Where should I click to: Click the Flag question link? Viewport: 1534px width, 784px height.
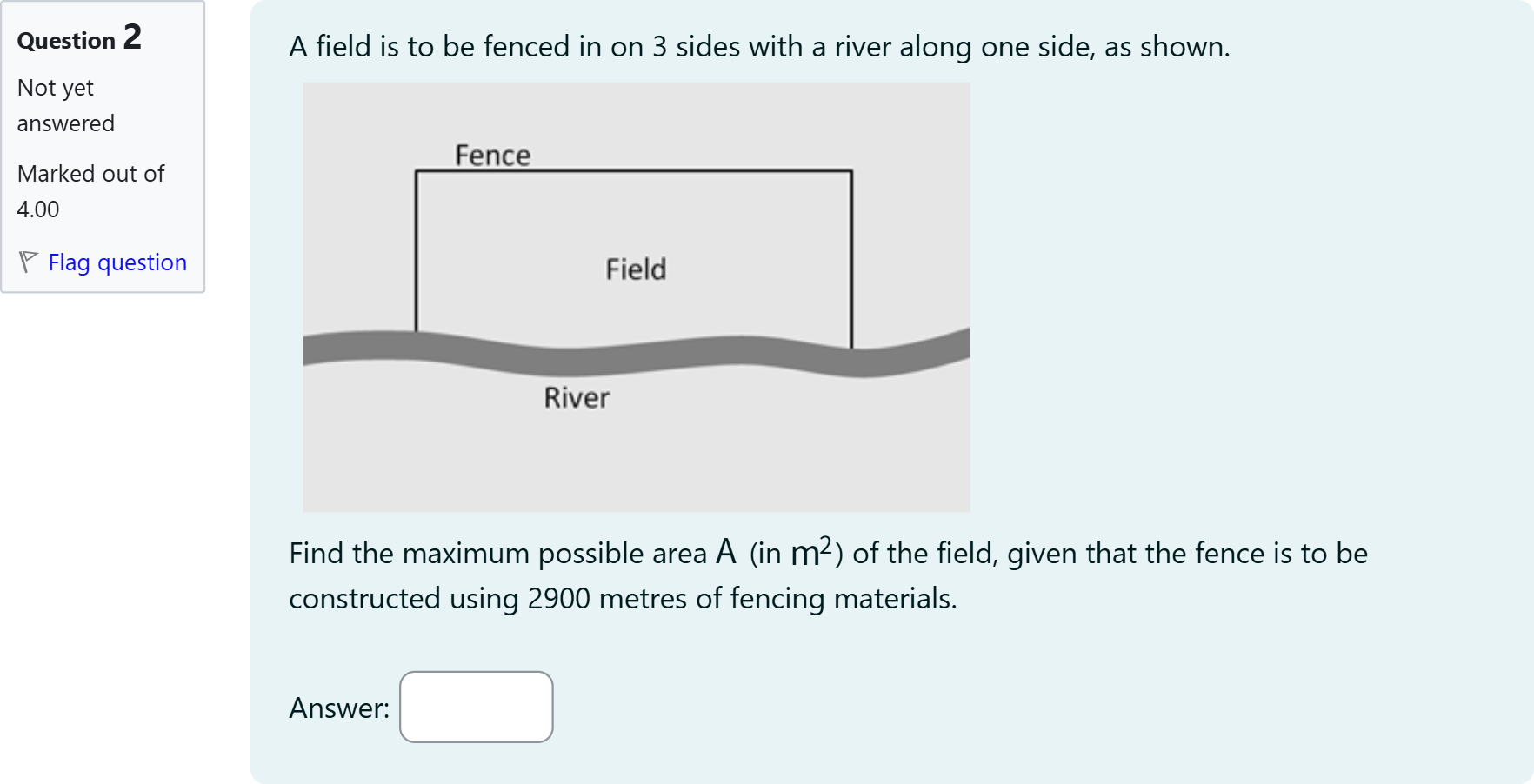coord(117,262)
